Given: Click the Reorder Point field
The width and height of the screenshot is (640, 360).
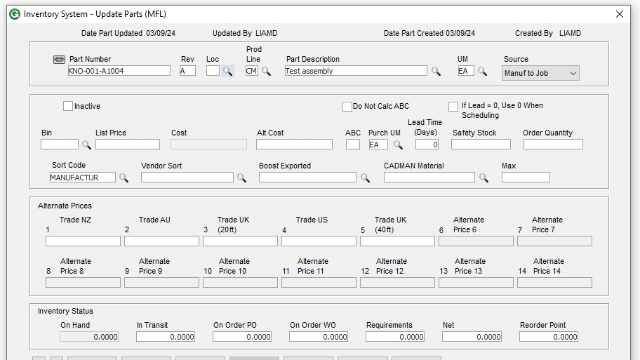Looking at the screenshot, I should (549, 337).
